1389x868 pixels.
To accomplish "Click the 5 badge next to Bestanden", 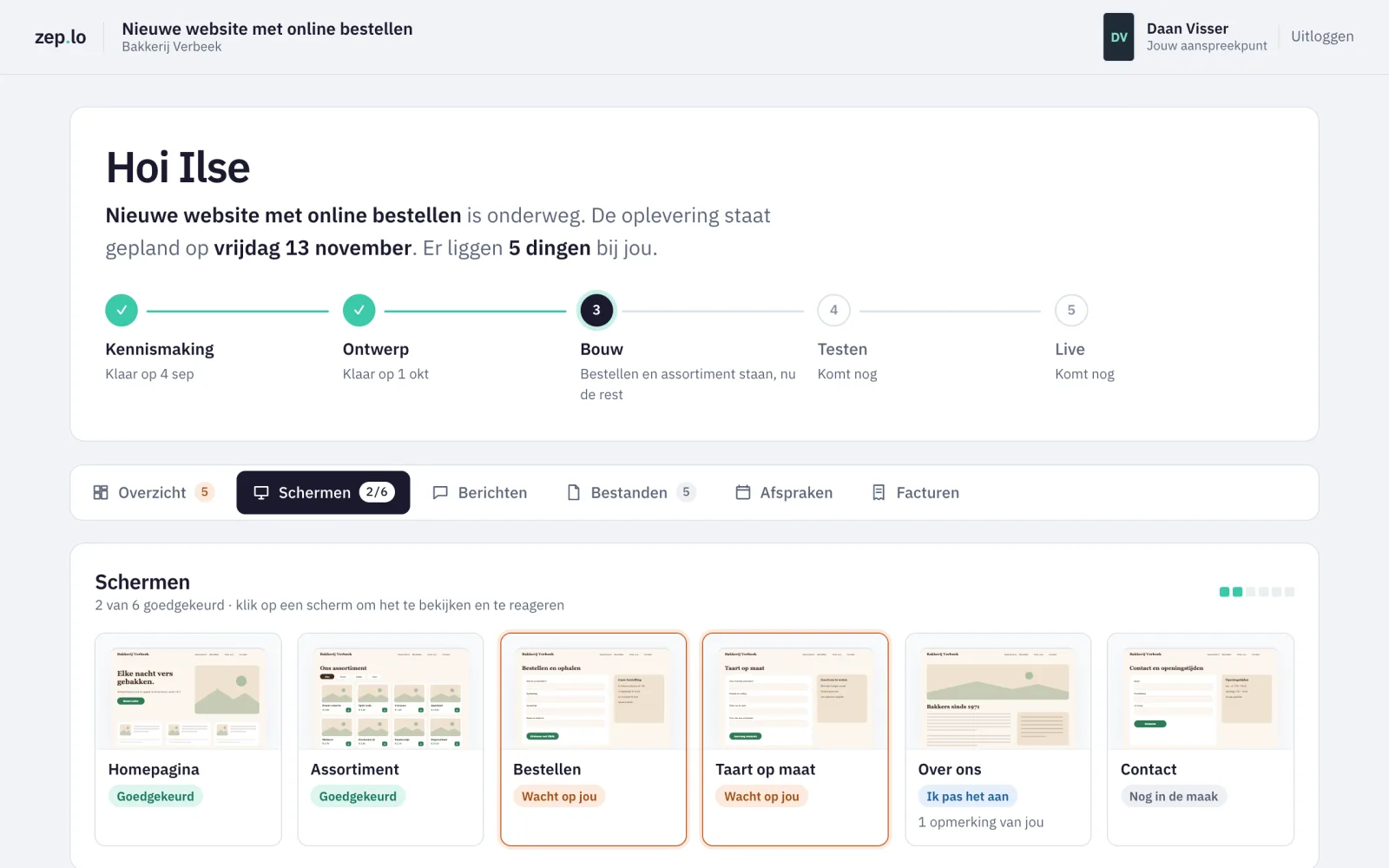I will point(686,492).
